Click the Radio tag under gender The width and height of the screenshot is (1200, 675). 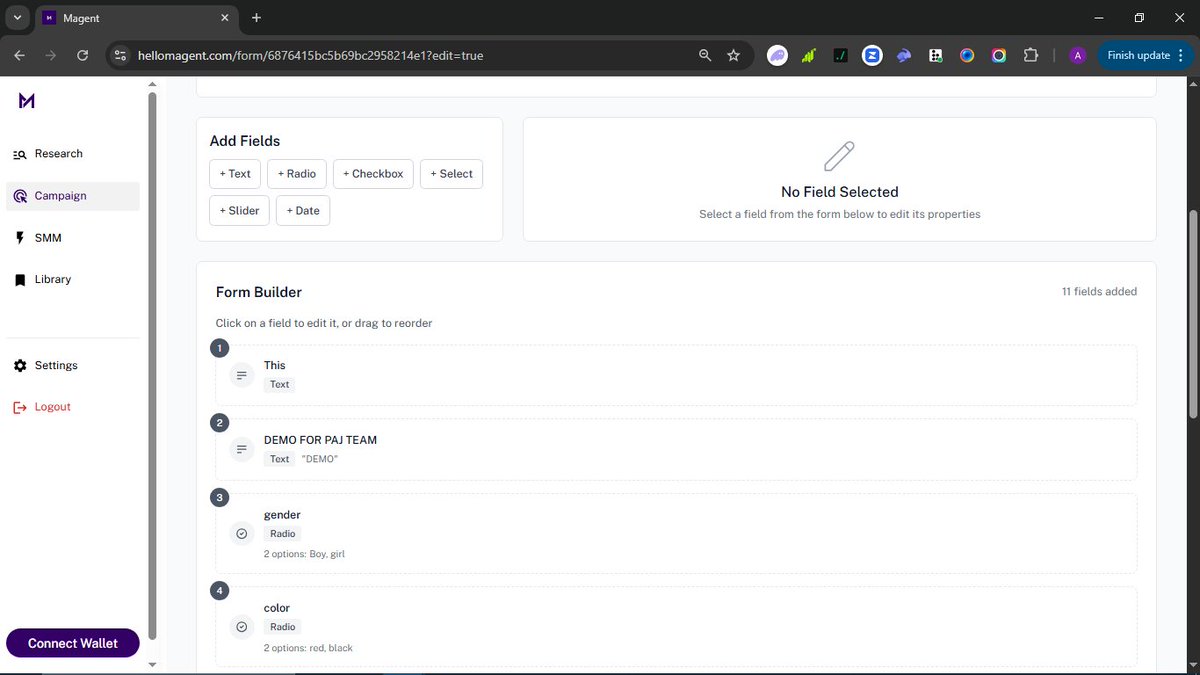click(282, 534)
